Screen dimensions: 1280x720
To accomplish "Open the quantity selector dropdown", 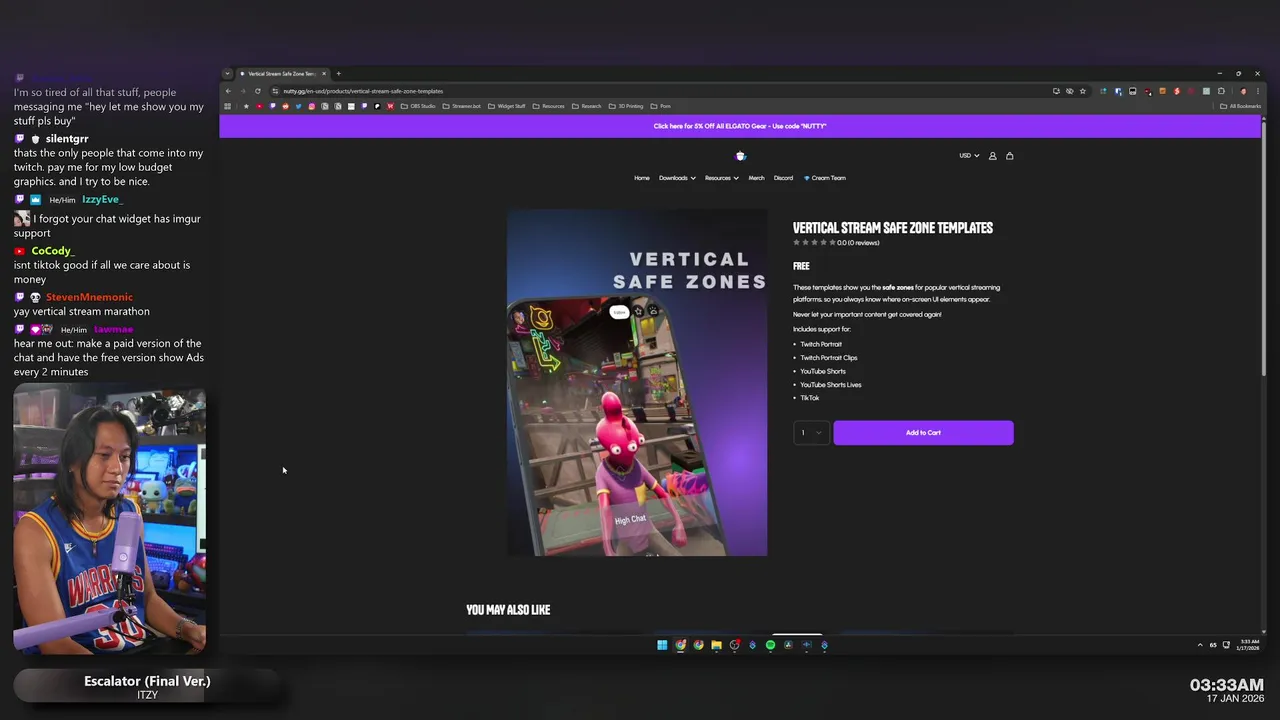I will [x=811, y=432].
